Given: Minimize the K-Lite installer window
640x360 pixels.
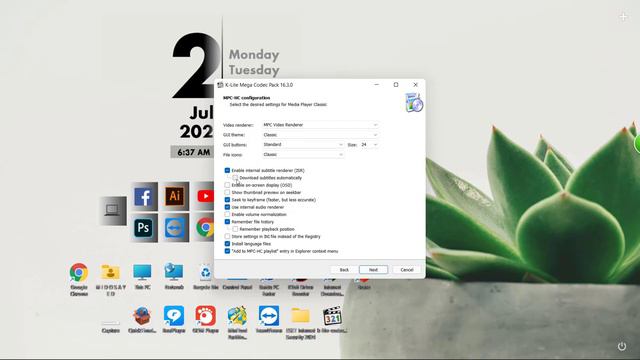Looking at the screenshot, I should click(x=376, y=84).
